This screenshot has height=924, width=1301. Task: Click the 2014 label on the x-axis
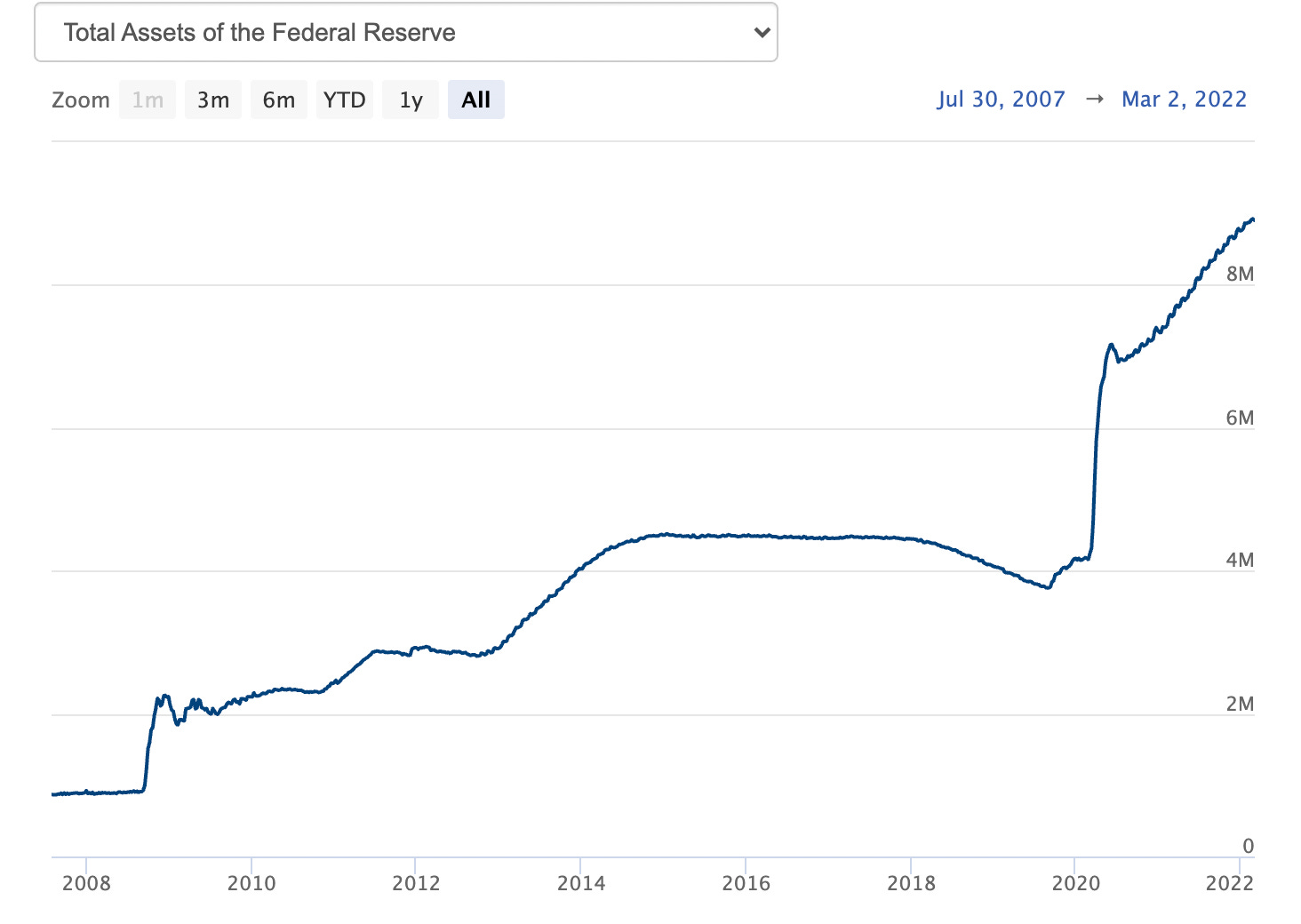click(x=582, y=884)
